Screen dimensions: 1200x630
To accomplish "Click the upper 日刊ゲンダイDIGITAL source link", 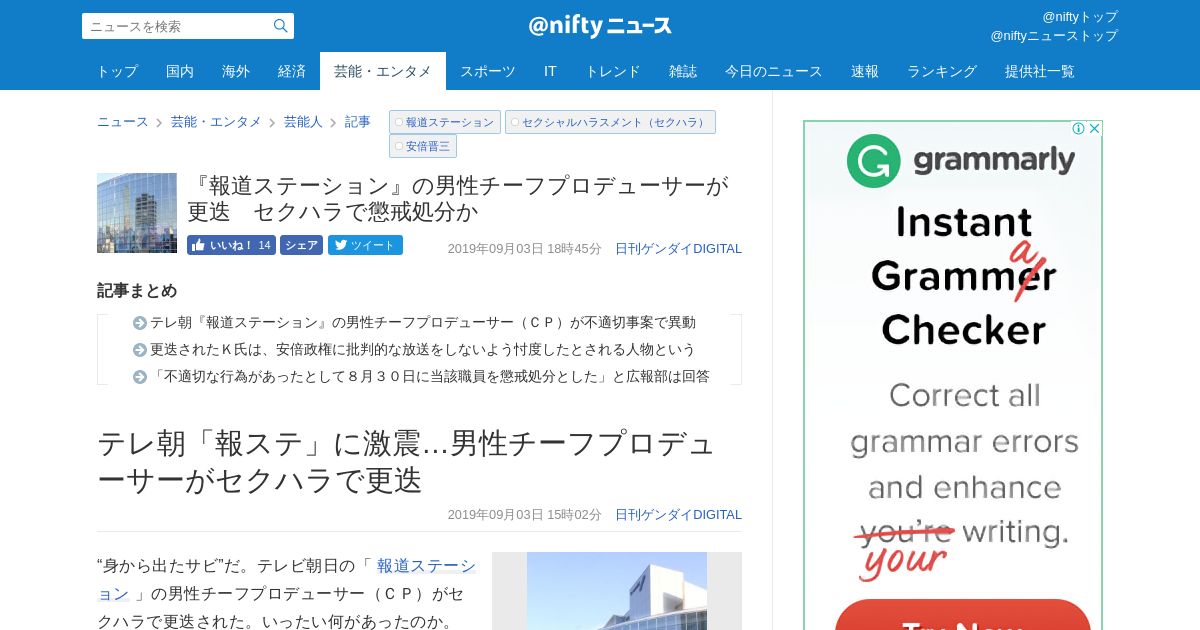I will coord(678,249).
